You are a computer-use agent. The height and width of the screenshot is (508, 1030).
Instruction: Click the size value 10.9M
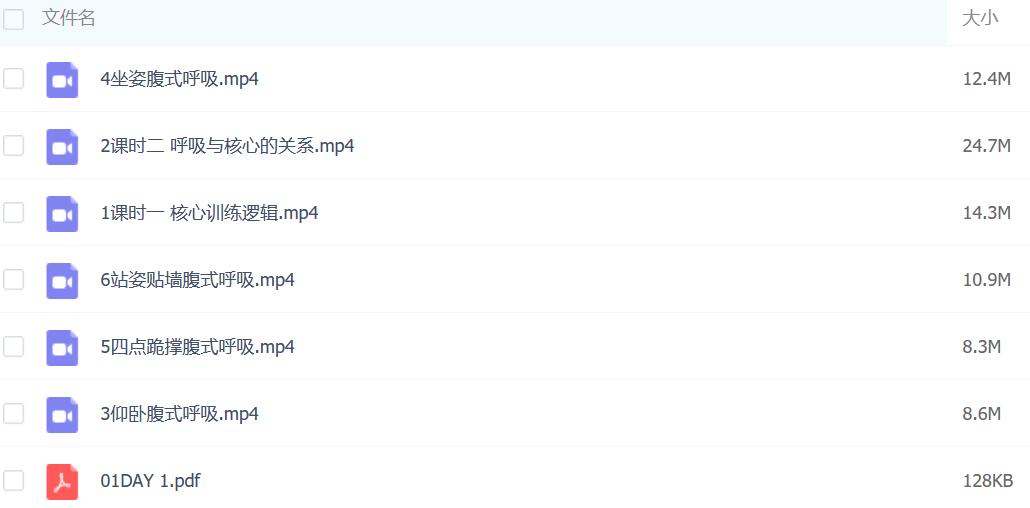point(987,280)
